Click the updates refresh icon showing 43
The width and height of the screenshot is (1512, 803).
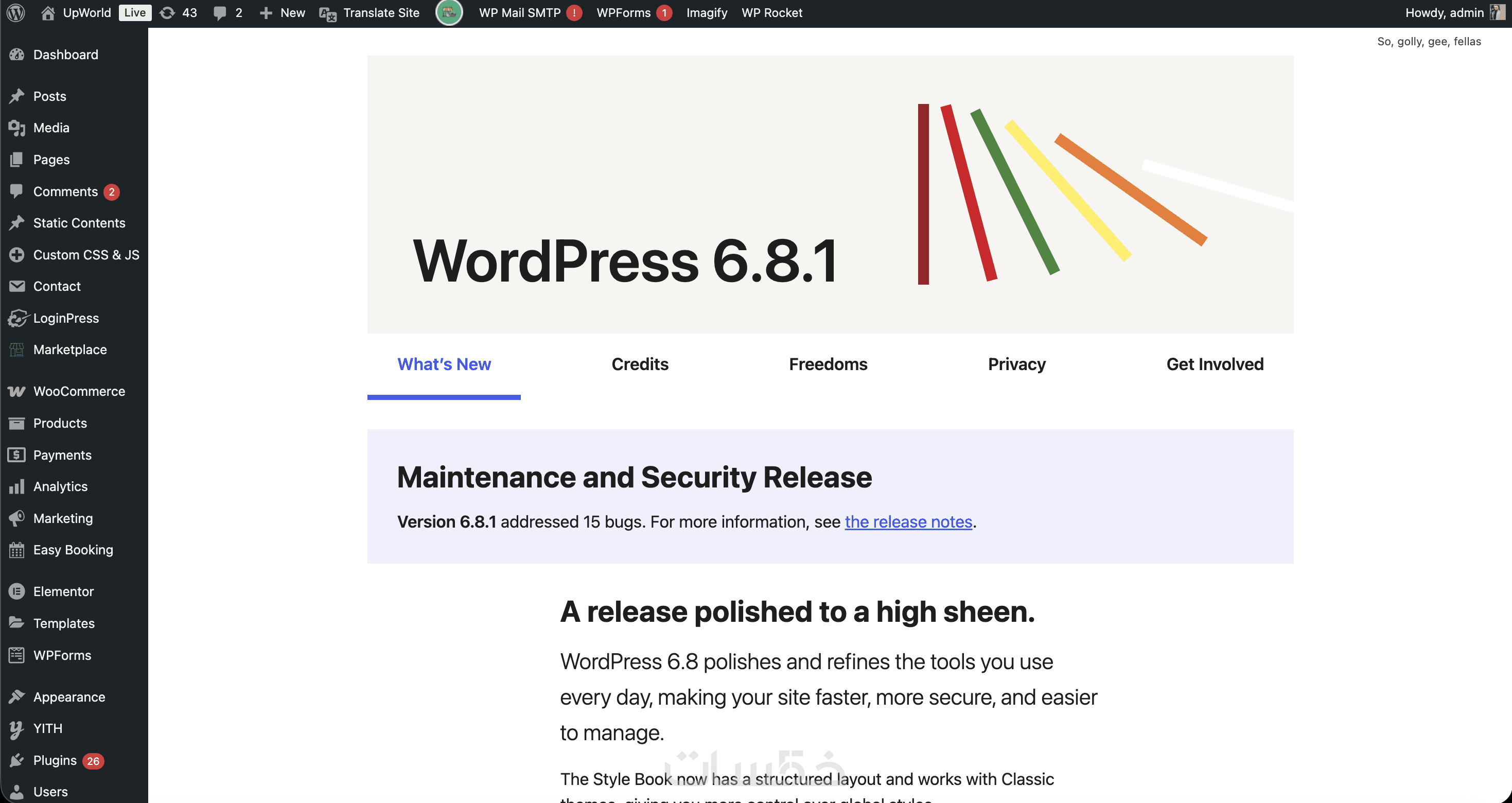pyautogui.click(x=167, y=12)
